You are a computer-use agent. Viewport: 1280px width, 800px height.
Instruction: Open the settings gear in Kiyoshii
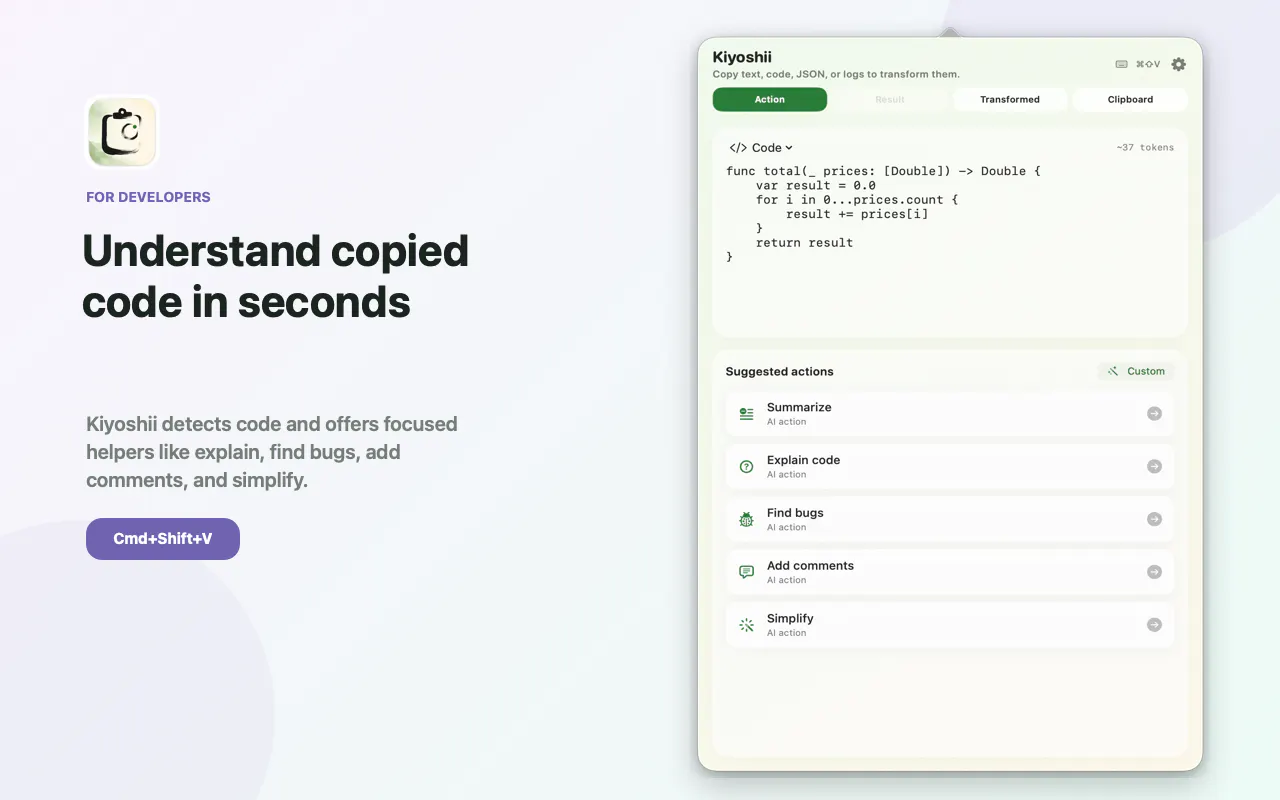(1178, 64)
